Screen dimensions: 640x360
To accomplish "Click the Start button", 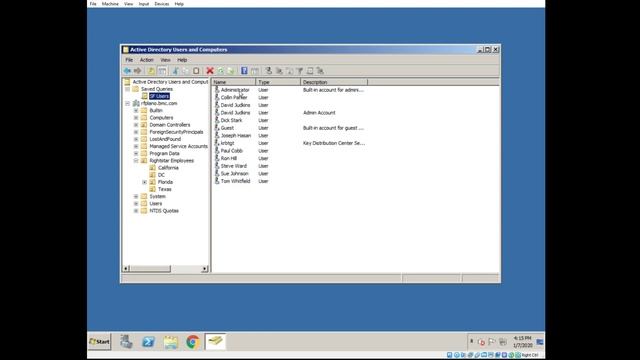I will 99,342.
